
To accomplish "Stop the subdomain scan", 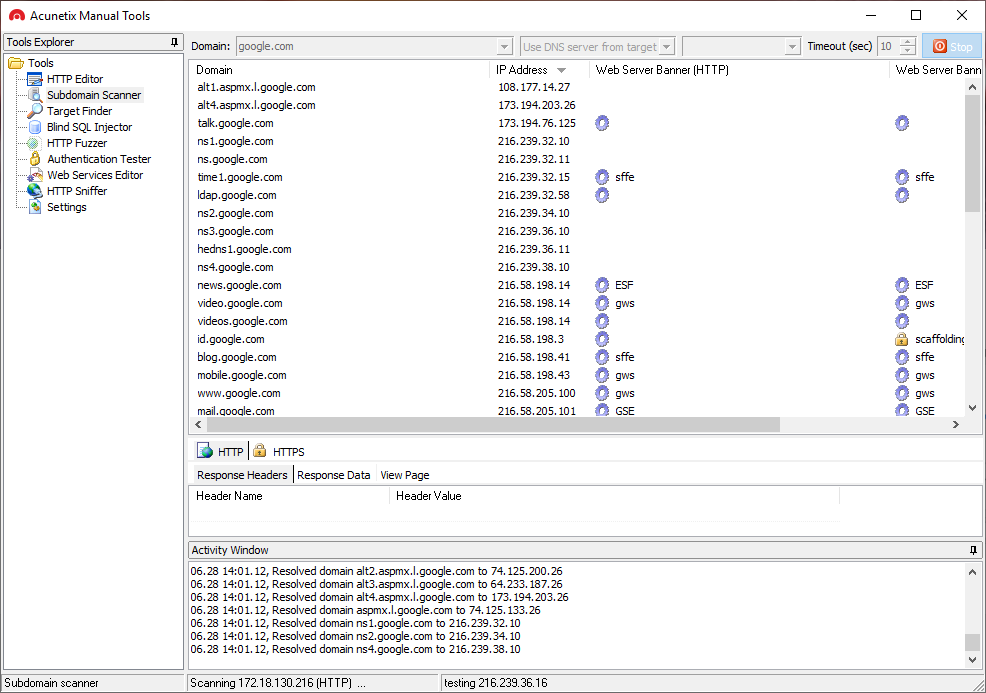I will tap(952, 47).
